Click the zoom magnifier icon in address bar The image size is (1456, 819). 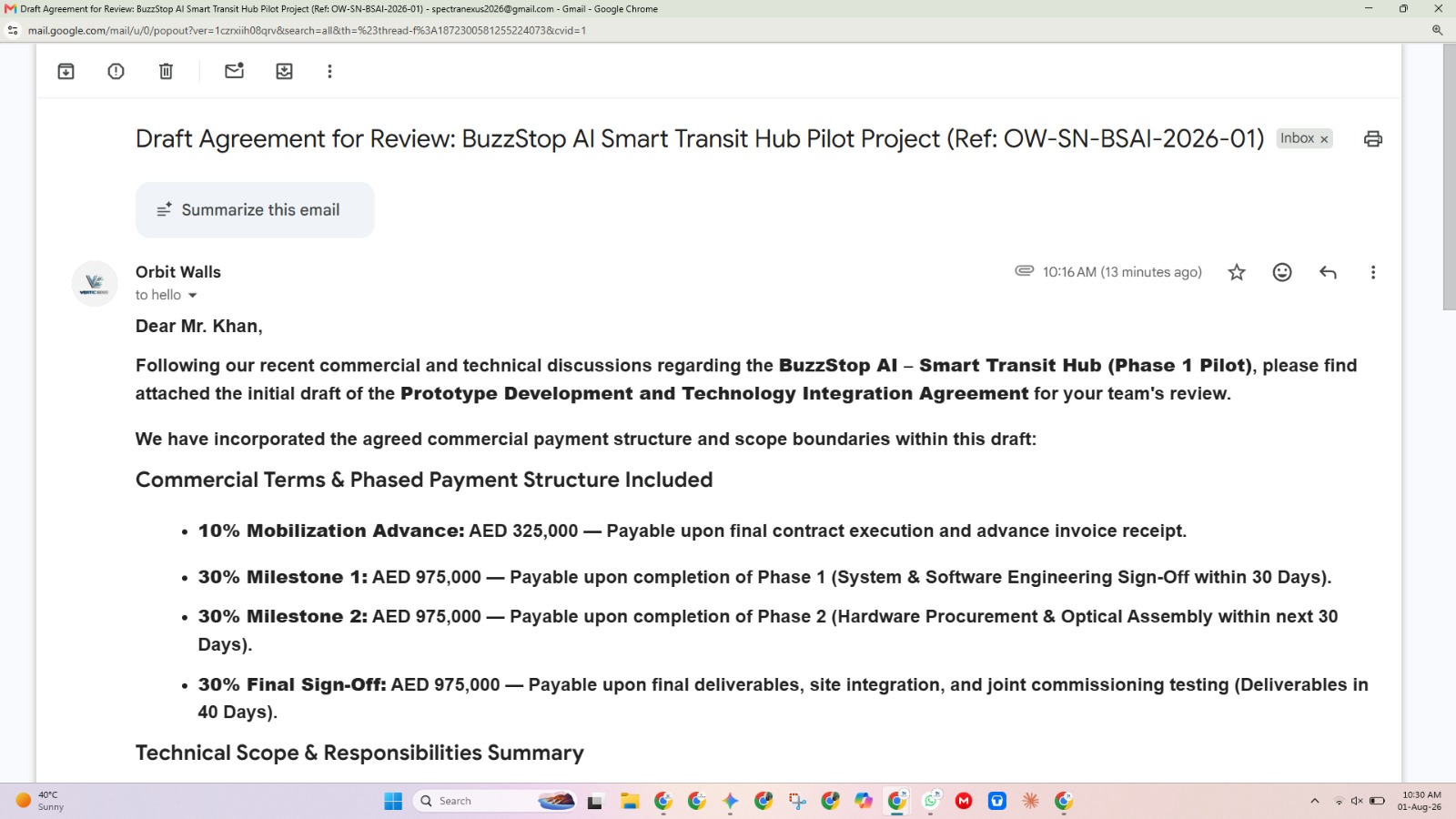(x=1438, y=30)
